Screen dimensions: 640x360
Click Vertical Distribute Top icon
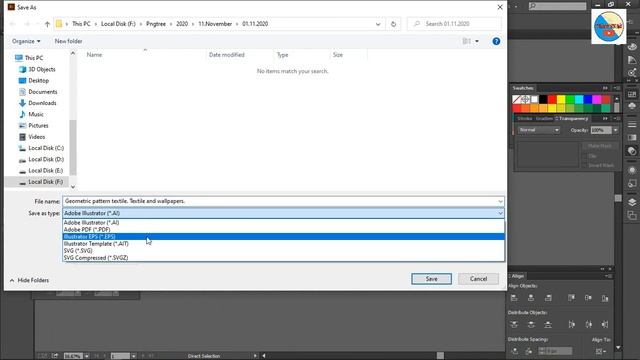pos(514,324)
